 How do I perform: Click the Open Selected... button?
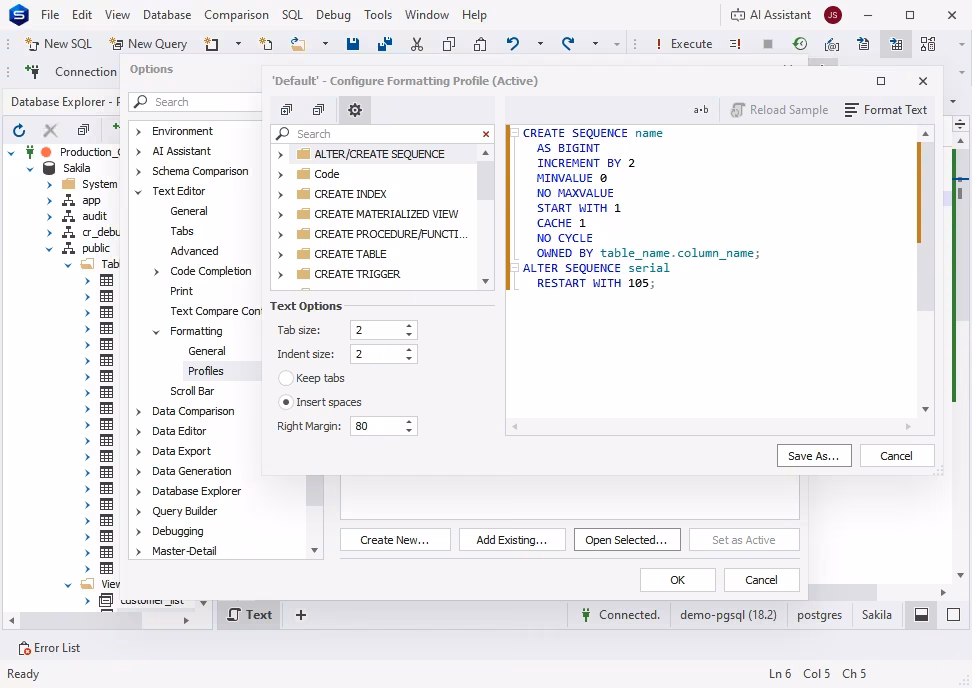point(627,540)
